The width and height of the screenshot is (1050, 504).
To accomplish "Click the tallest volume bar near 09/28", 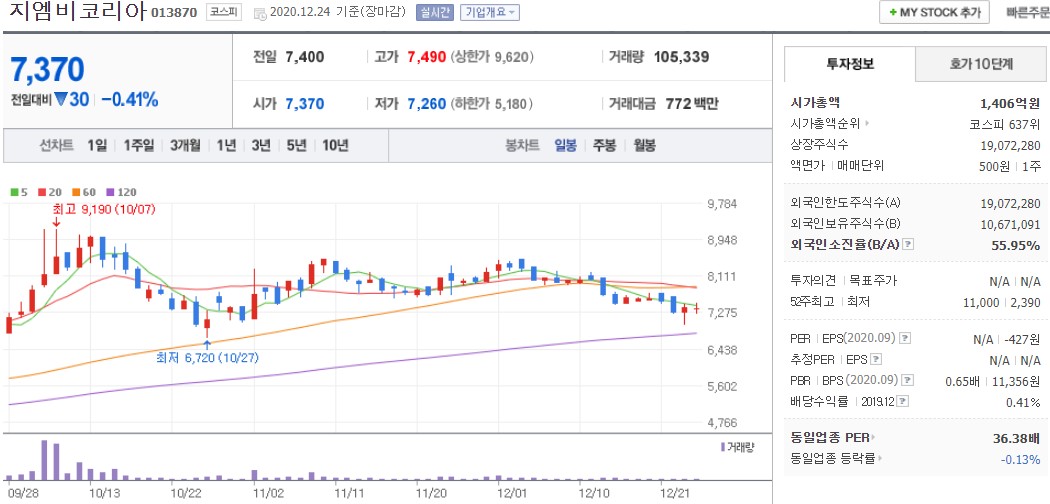I will 44,460.
